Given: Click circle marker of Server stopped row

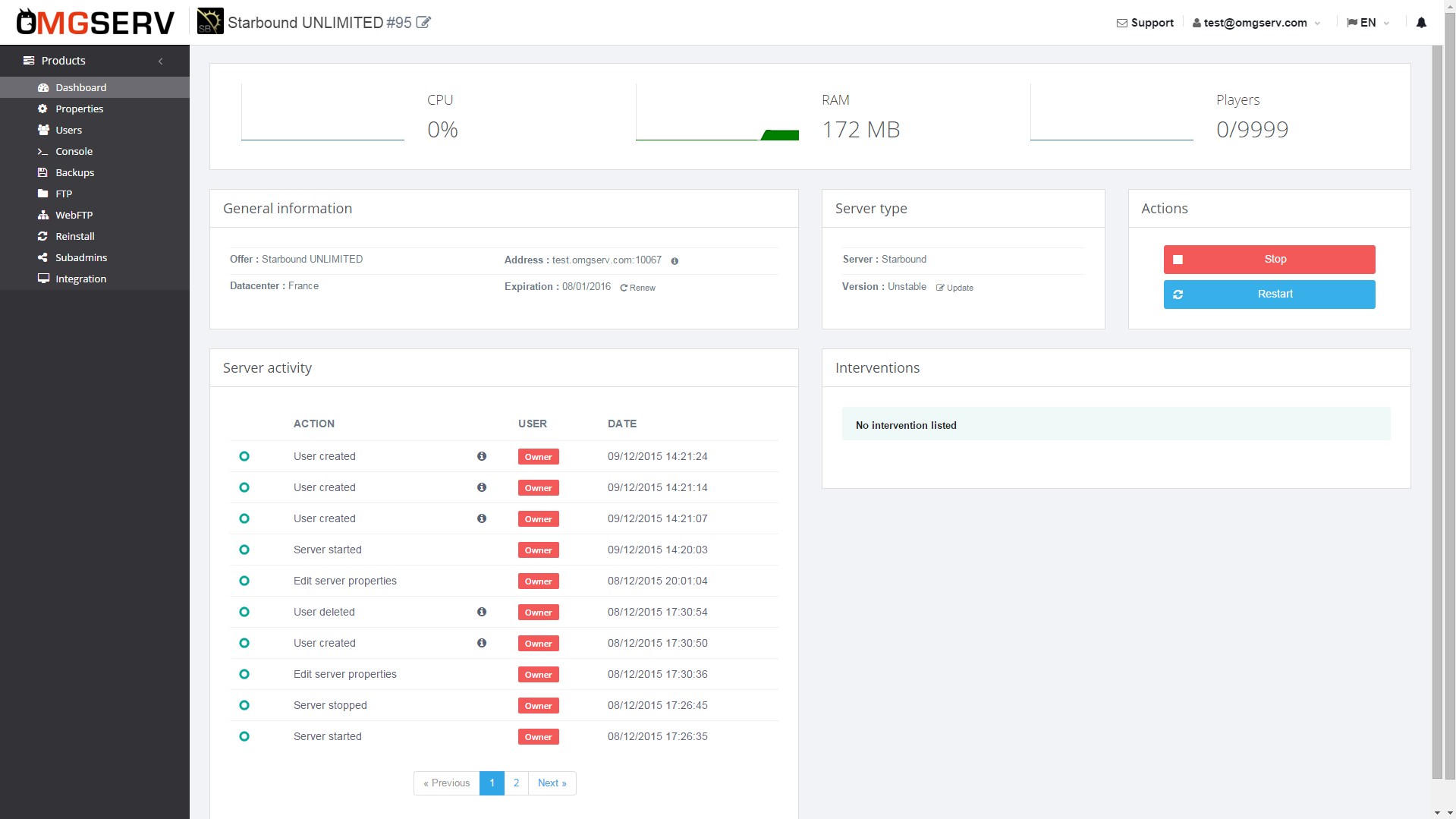Looking at the screenshot, I should (244, 705).
